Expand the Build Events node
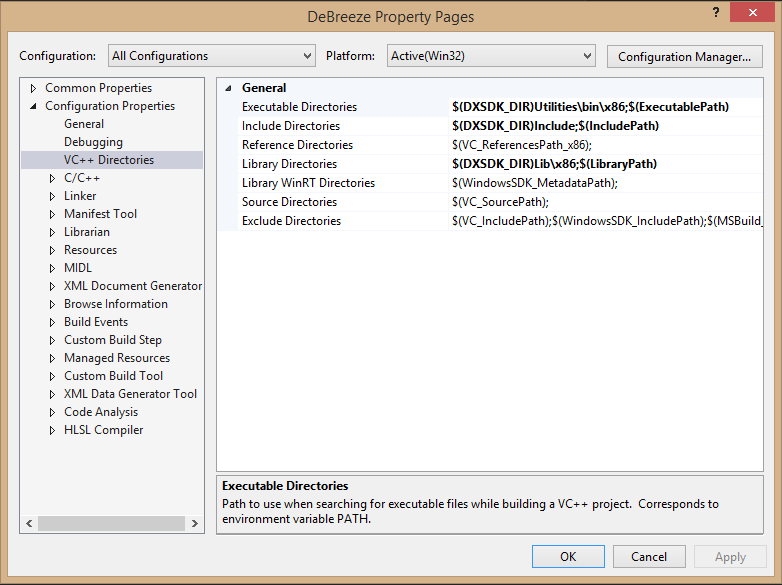Image resolution: width=782 pixels, height=585 pixels. click(x=53, y=322)
